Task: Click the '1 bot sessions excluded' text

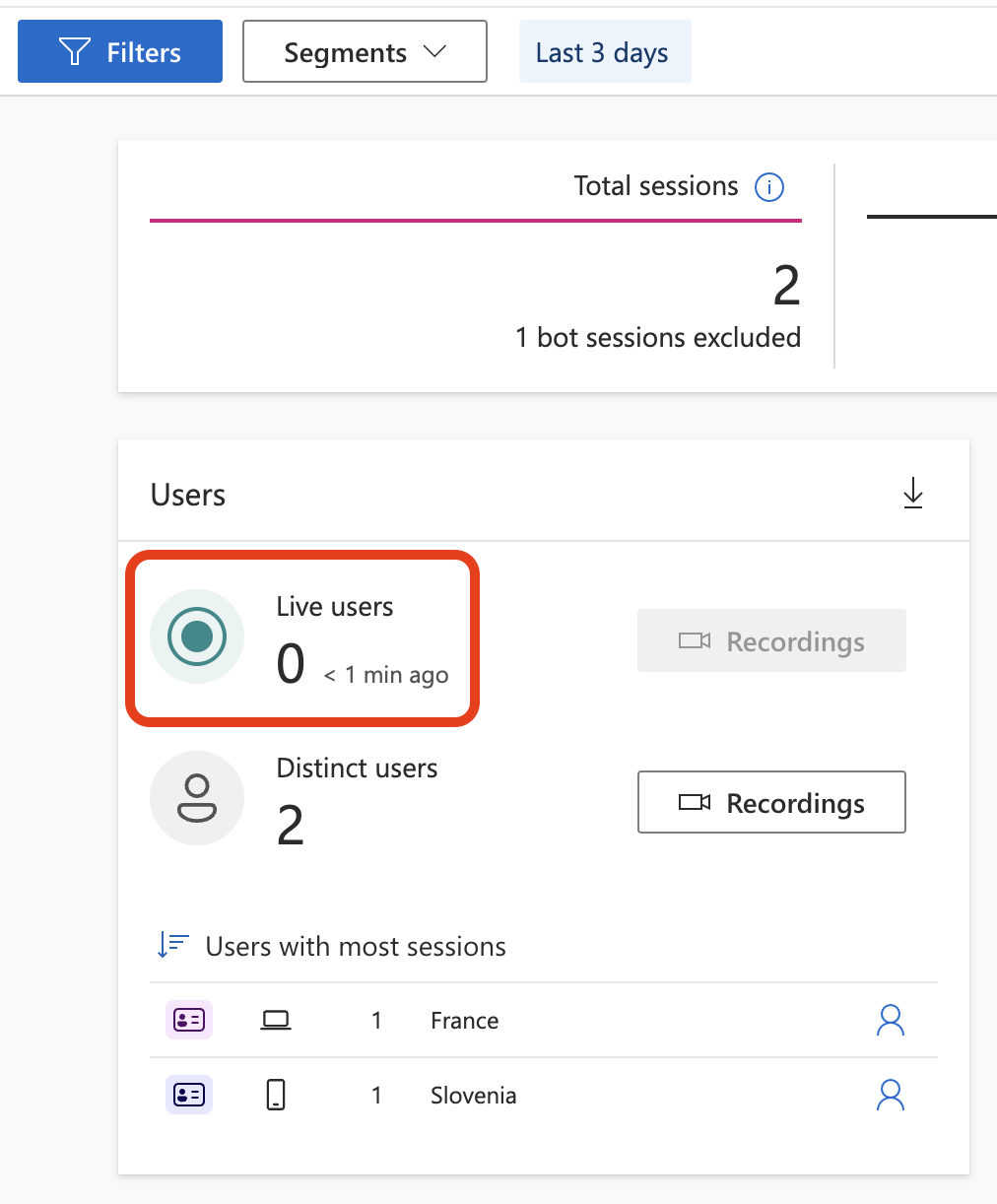Action: pyautogui.click(x=658, y=337)
